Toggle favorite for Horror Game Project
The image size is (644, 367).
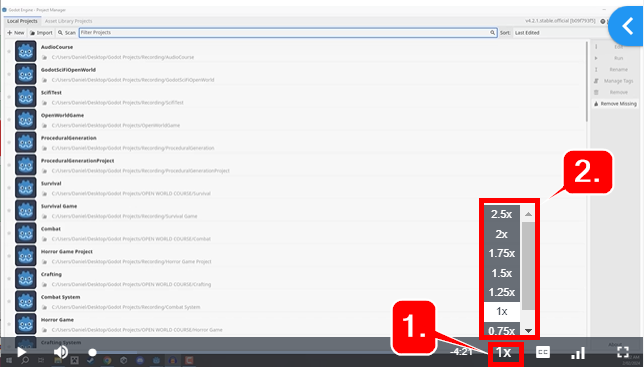click(x=9, y=256)
